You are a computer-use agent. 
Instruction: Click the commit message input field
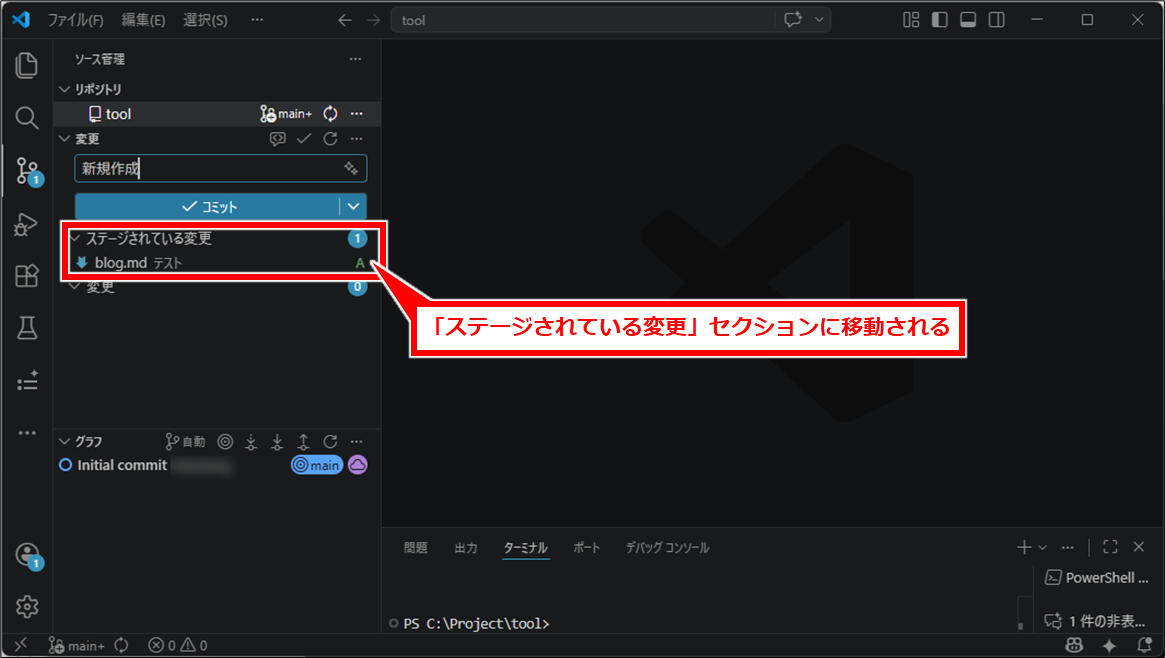pyautogui.click(x=205, y=169)
